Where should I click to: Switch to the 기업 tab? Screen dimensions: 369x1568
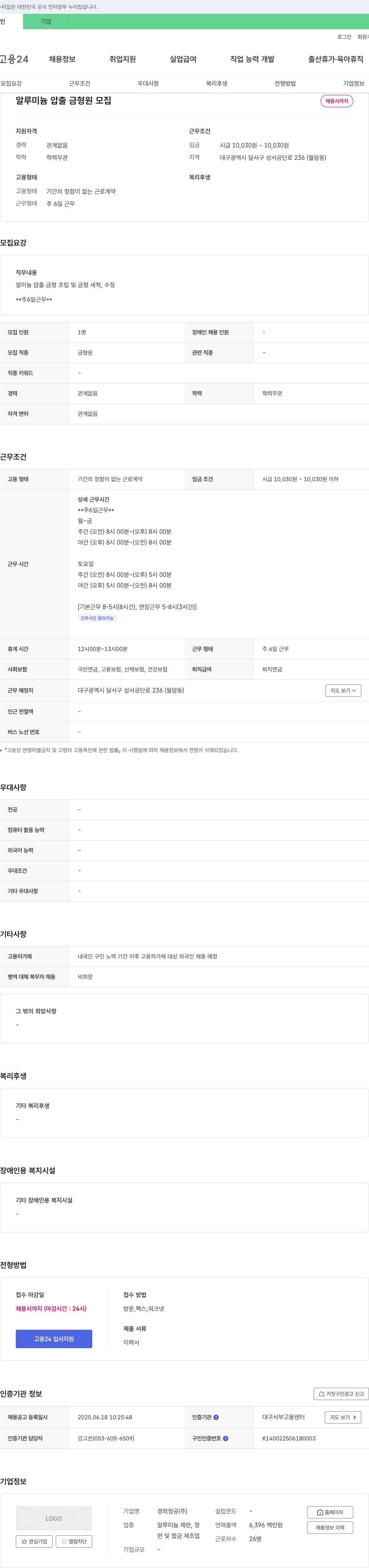click(x=46, y=21)
